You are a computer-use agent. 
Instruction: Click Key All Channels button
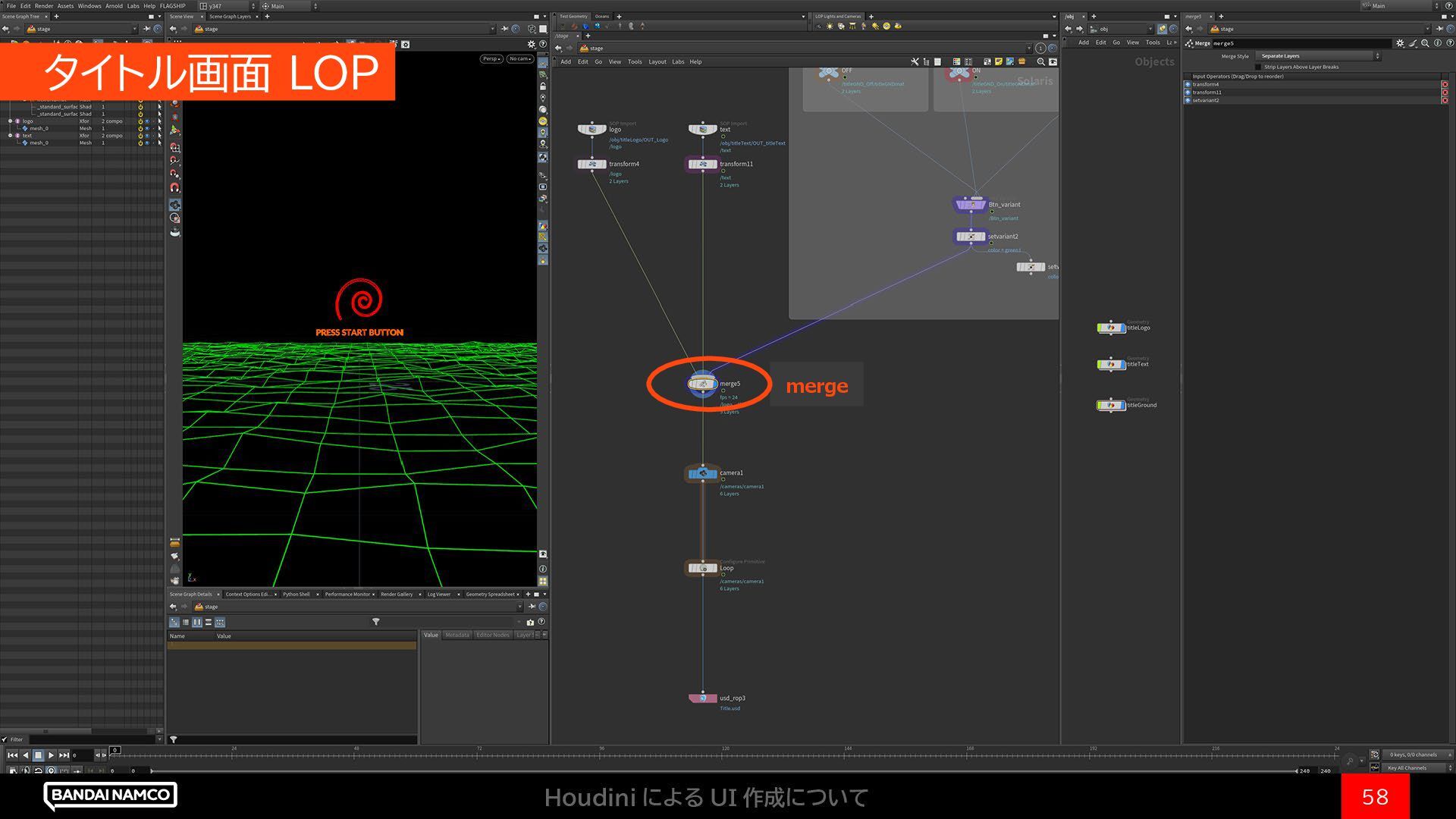(1407, 767)
